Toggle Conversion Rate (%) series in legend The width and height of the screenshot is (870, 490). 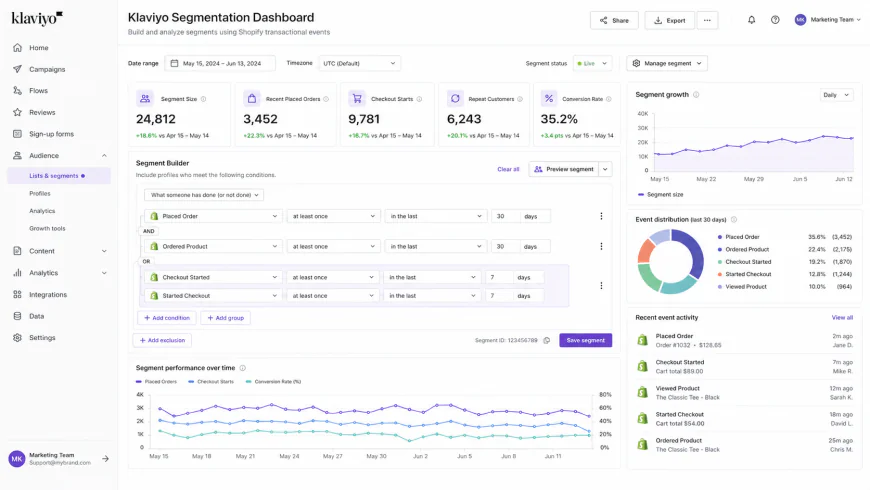tap(273, 382)
